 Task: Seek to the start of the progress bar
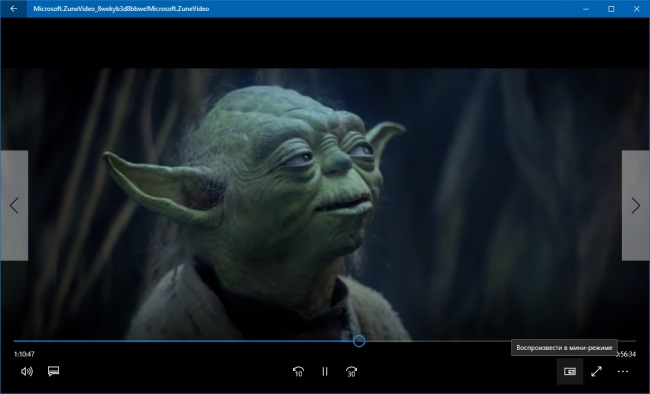point(15,341)
